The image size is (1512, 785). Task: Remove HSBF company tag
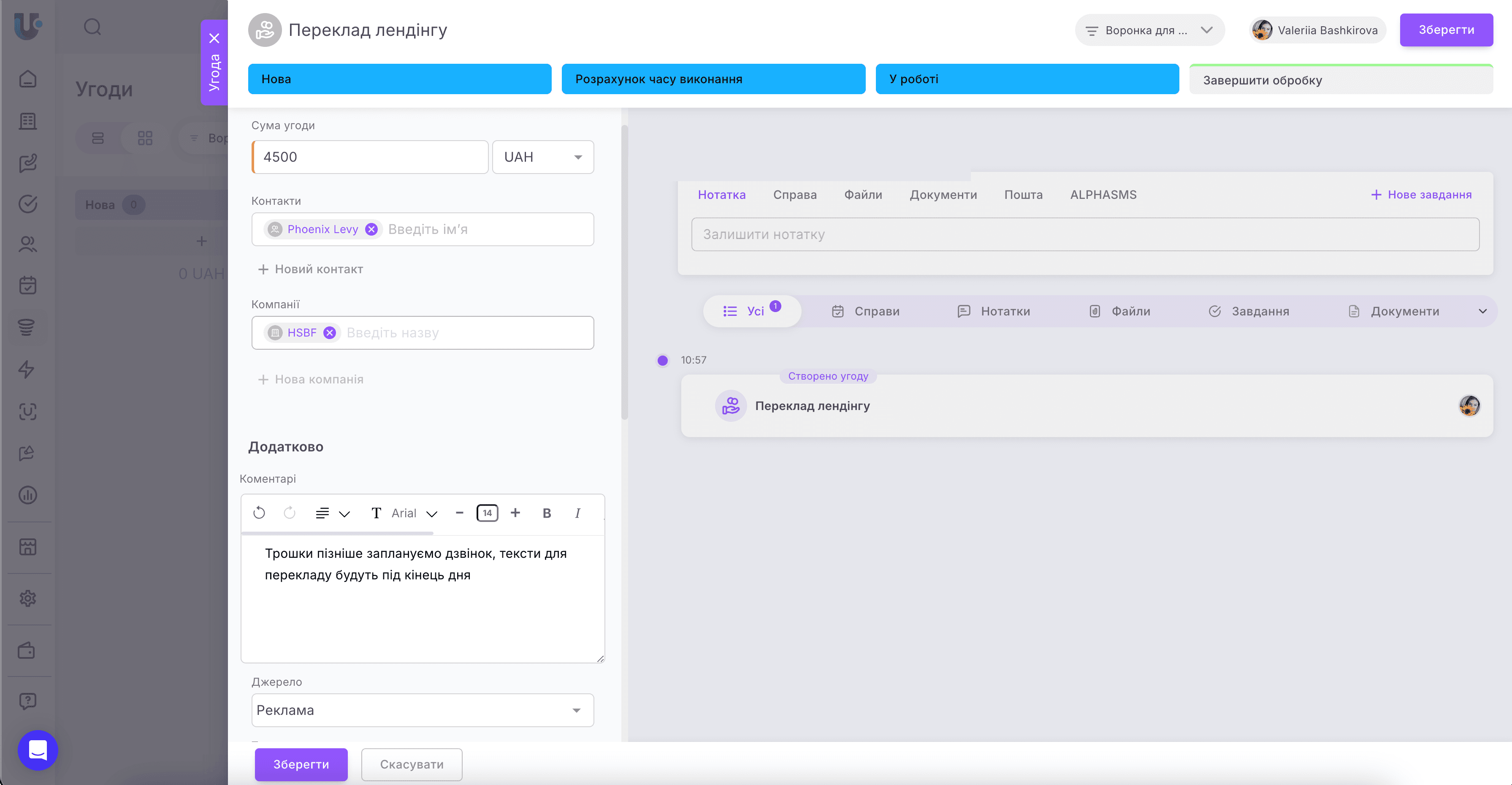pyautogui.click(x=330, y=332)
